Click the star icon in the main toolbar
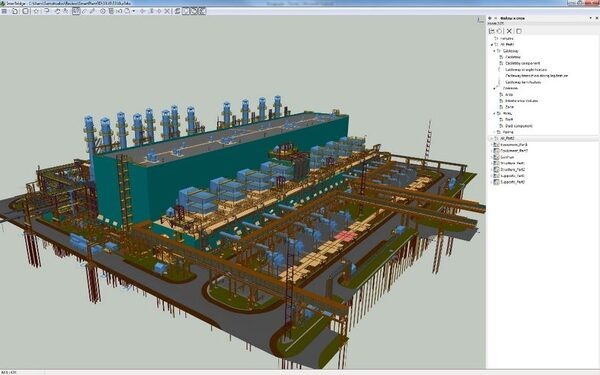The width and height of the screenshot is (600, 375). 36,11
